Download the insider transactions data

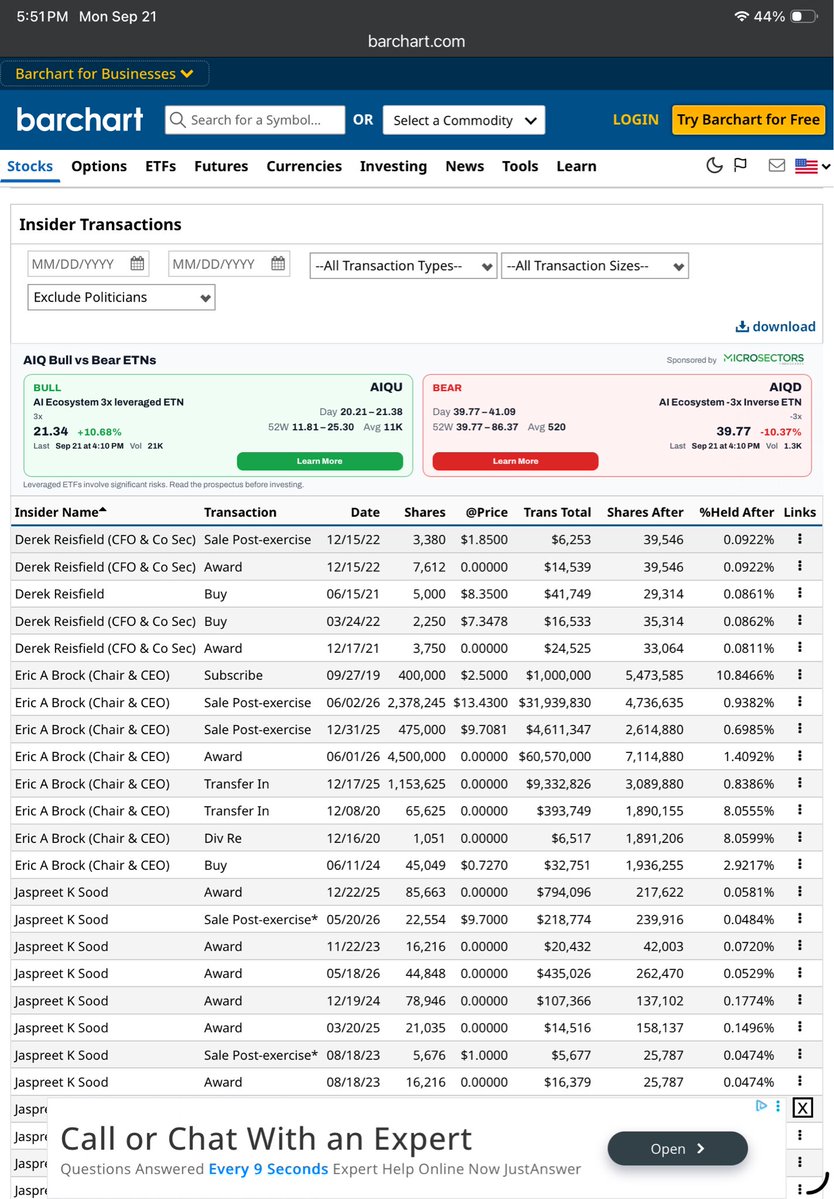coord(775,327)
